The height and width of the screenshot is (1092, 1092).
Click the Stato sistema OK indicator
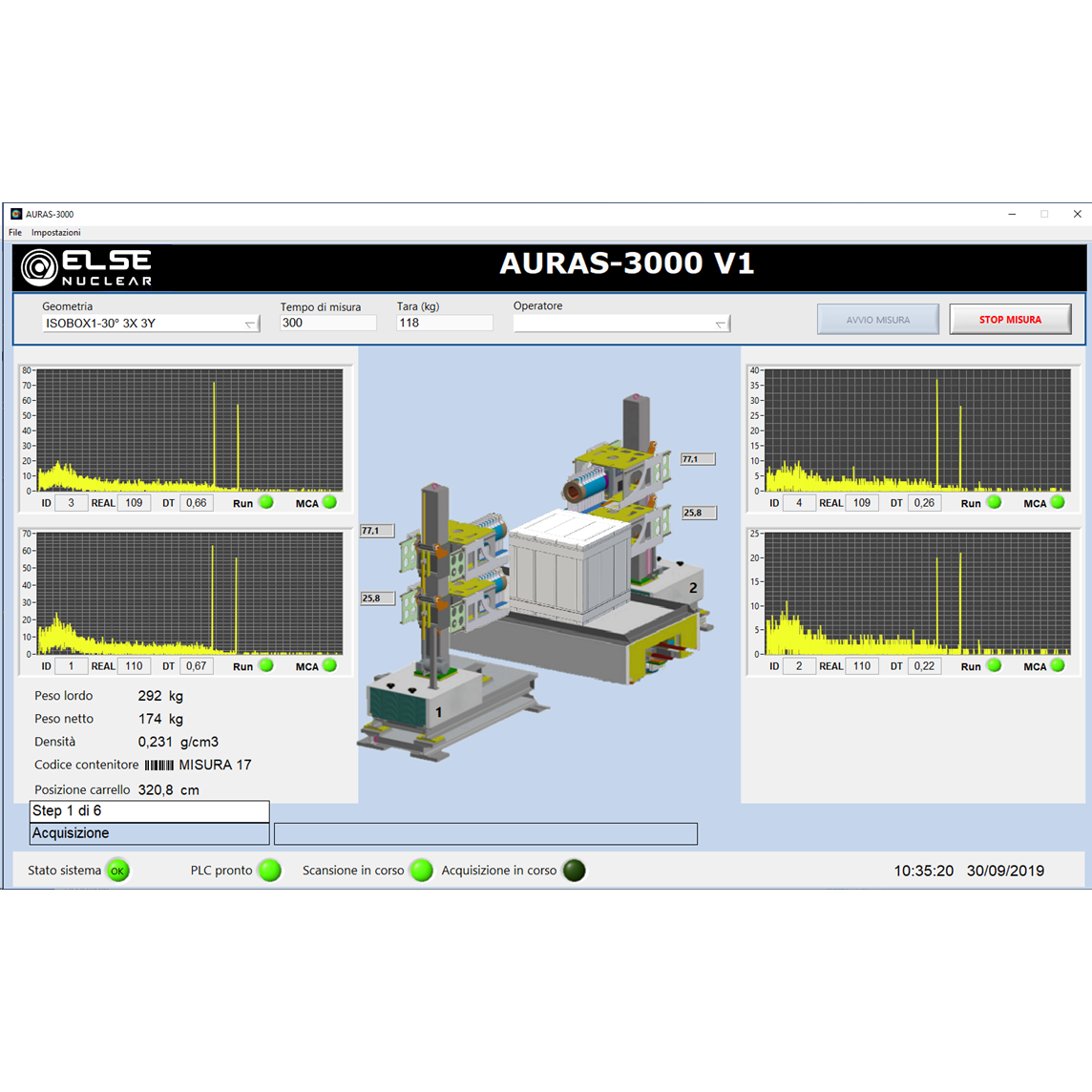[x=117, y=871]
